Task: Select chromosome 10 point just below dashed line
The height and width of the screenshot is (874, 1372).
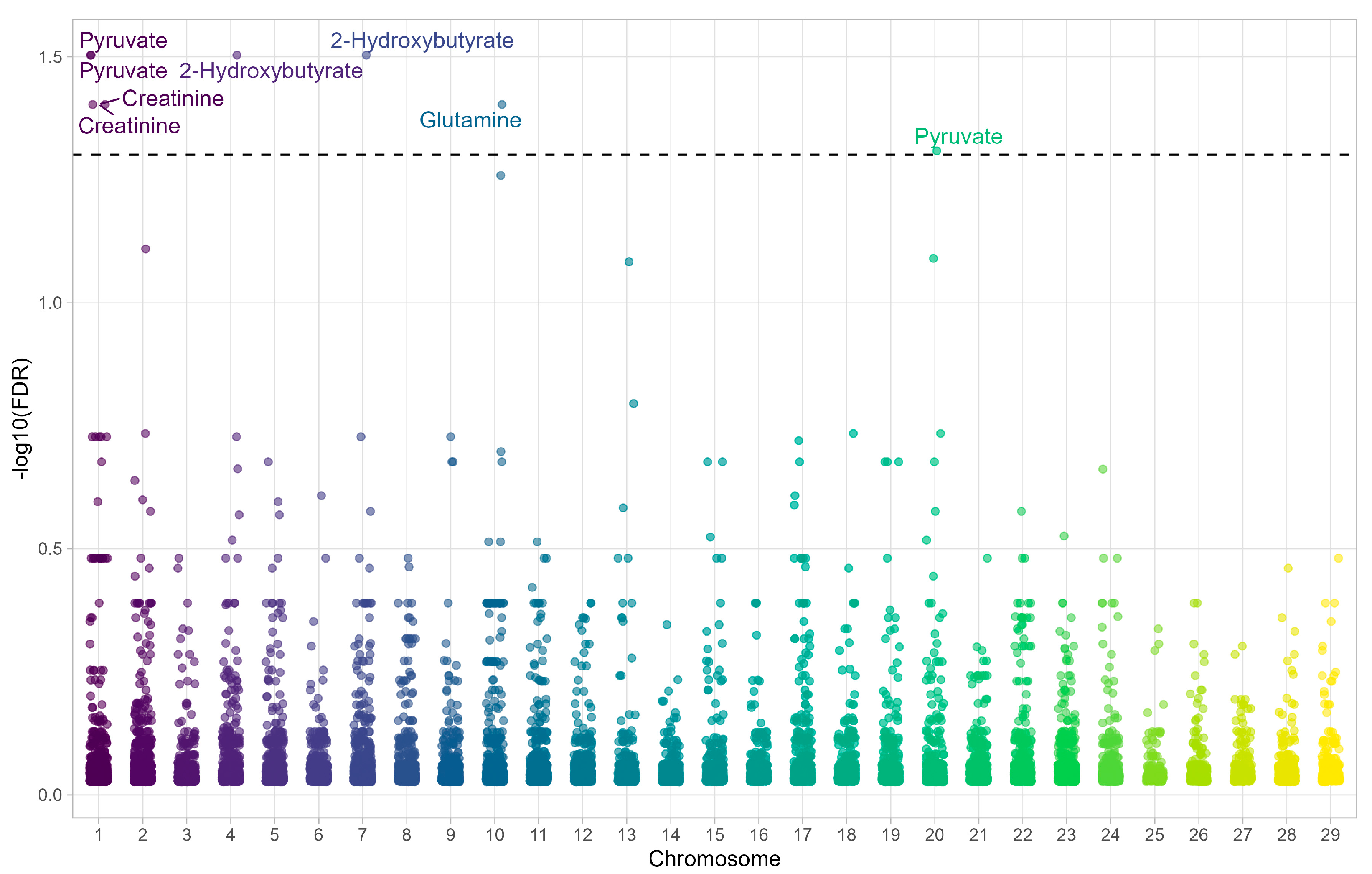Action: pos(500,176)
